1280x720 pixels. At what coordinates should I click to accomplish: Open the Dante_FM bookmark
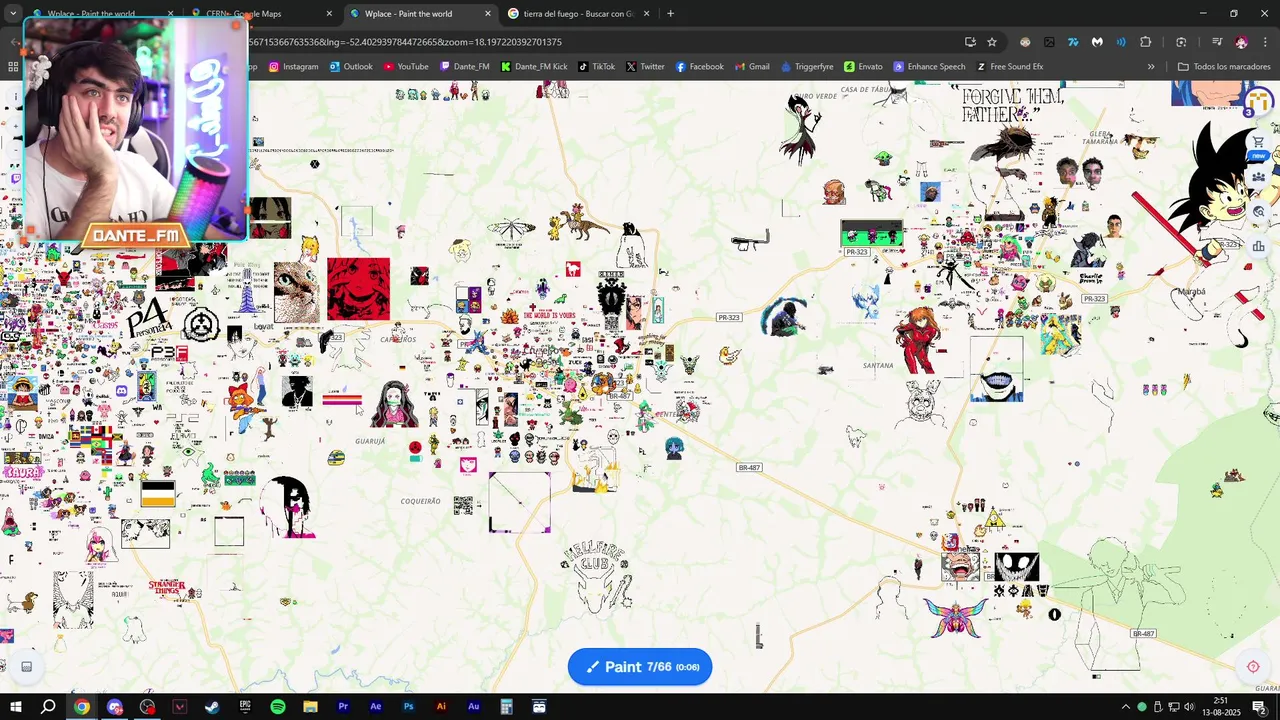click(465, 67)
